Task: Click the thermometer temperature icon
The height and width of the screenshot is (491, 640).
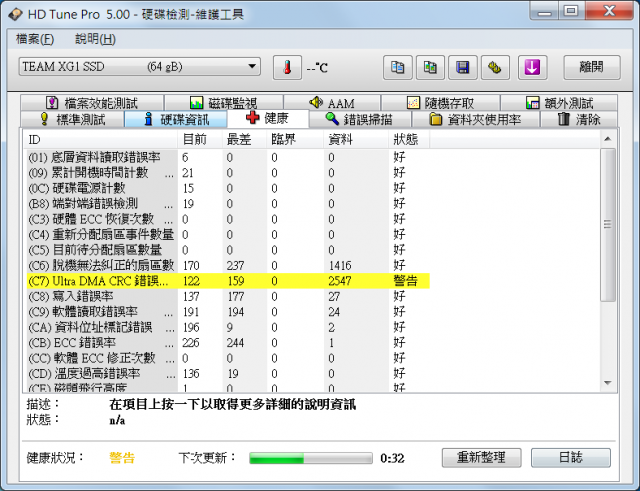Action: point(287,67)
